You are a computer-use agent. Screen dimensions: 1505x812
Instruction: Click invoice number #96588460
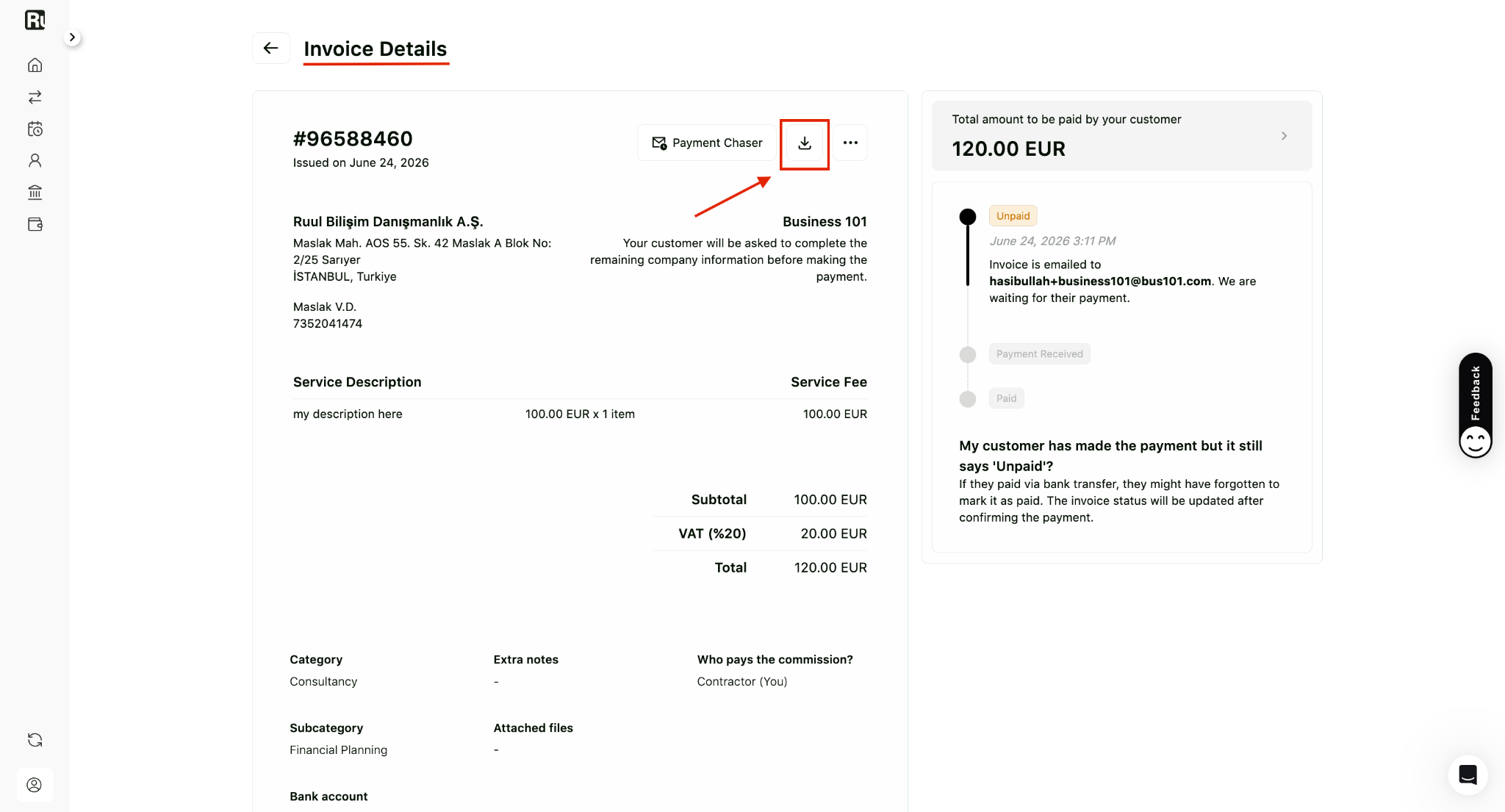pos(353,138)
